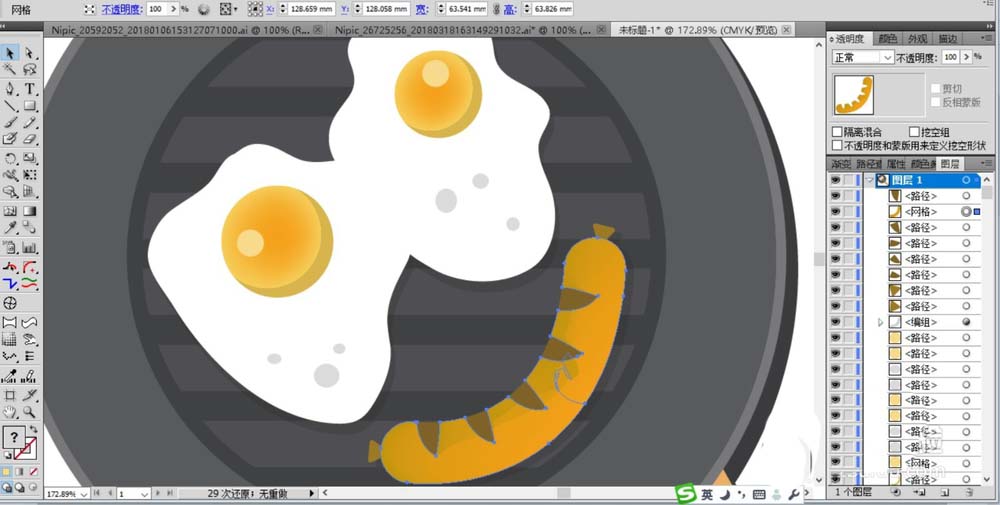The height and width of the screenshot is (505, 1000).
Task: Select the Pencil tool
Action: (29, 122)
